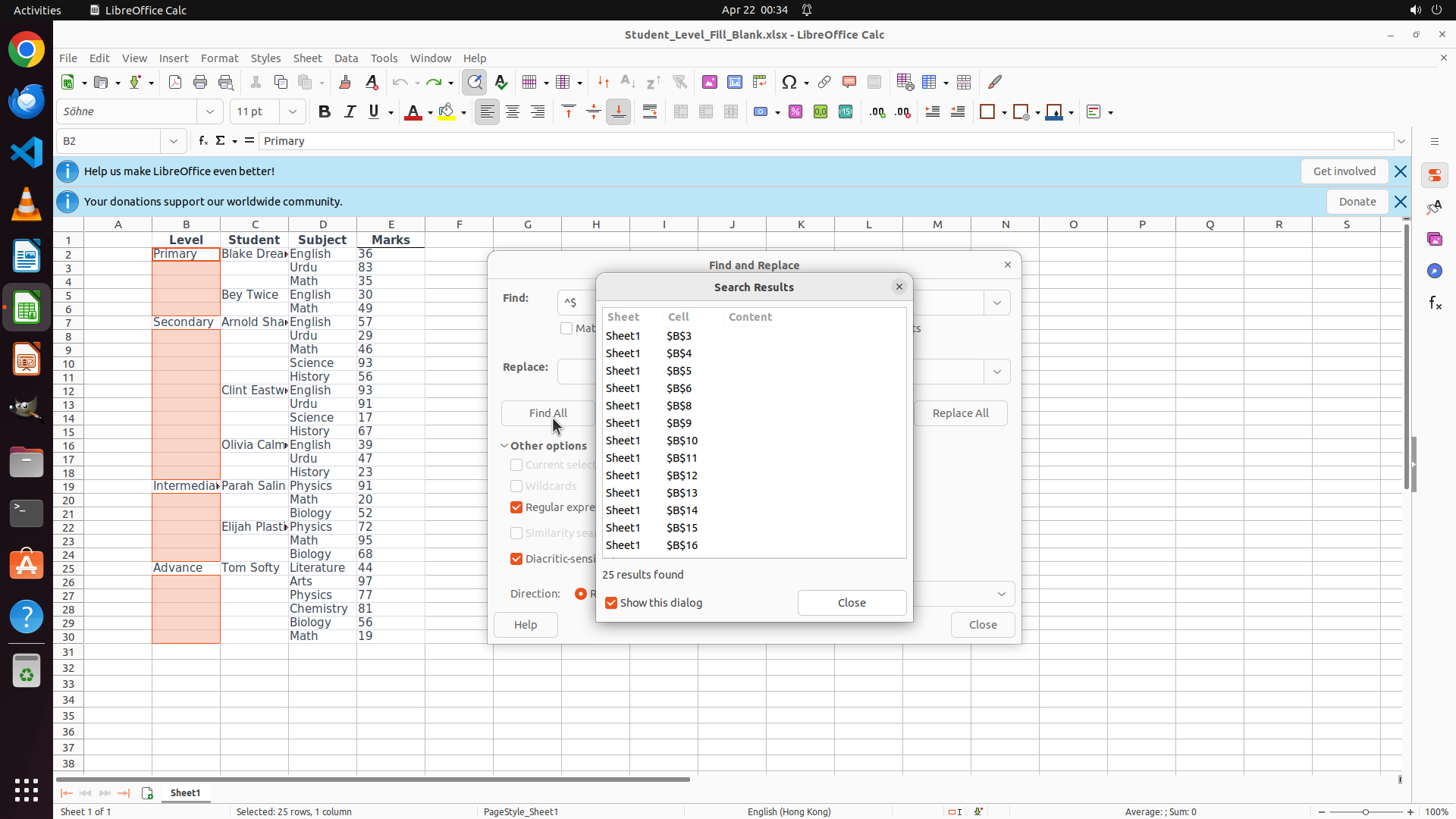Uncheck the Show this dialog checkbox
Image resolution: width=1456 pixels, height=819 pixels.
point(611,603)
